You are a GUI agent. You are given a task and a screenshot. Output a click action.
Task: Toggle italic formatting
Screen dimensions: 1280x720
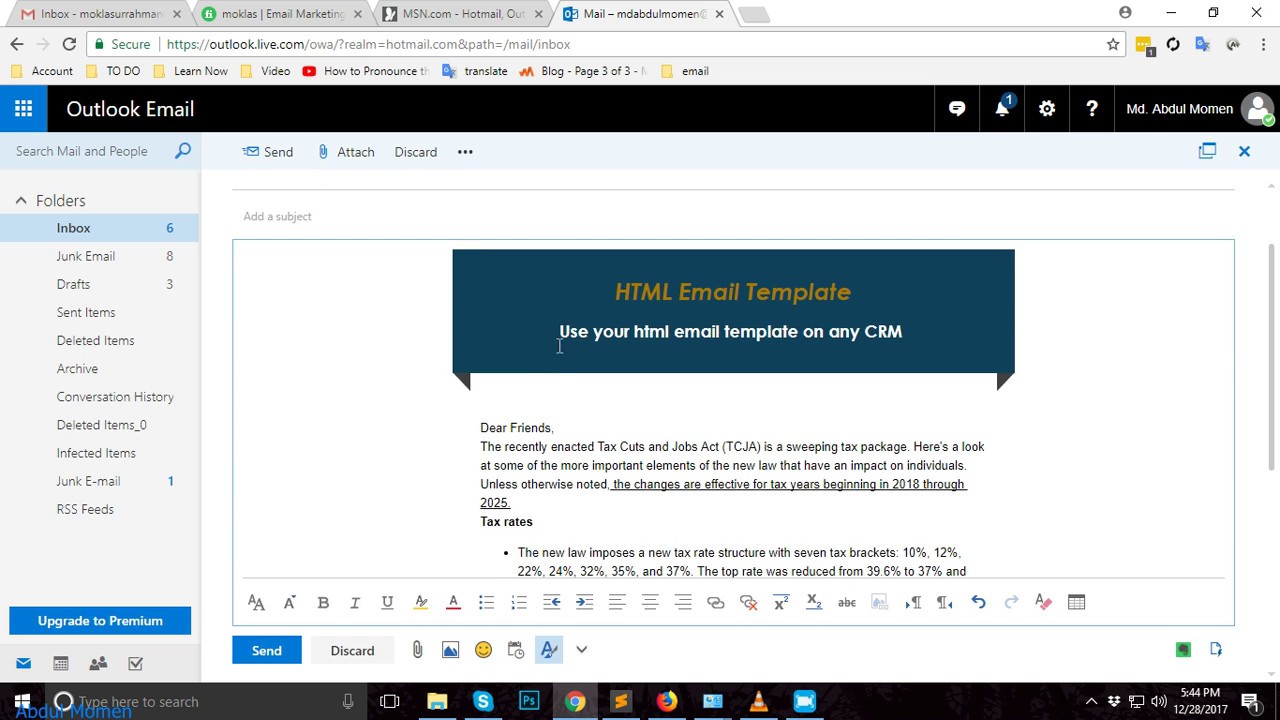tap(354, 602)
